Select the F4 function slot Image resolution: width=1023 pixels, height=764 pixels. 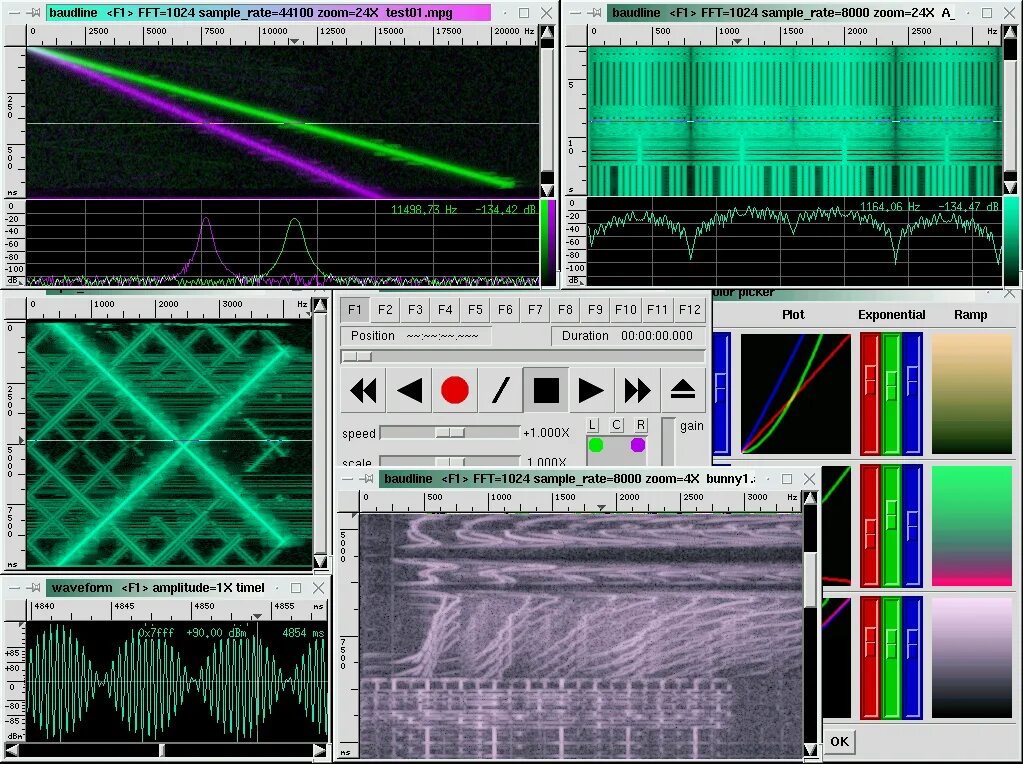pos(445,309)
